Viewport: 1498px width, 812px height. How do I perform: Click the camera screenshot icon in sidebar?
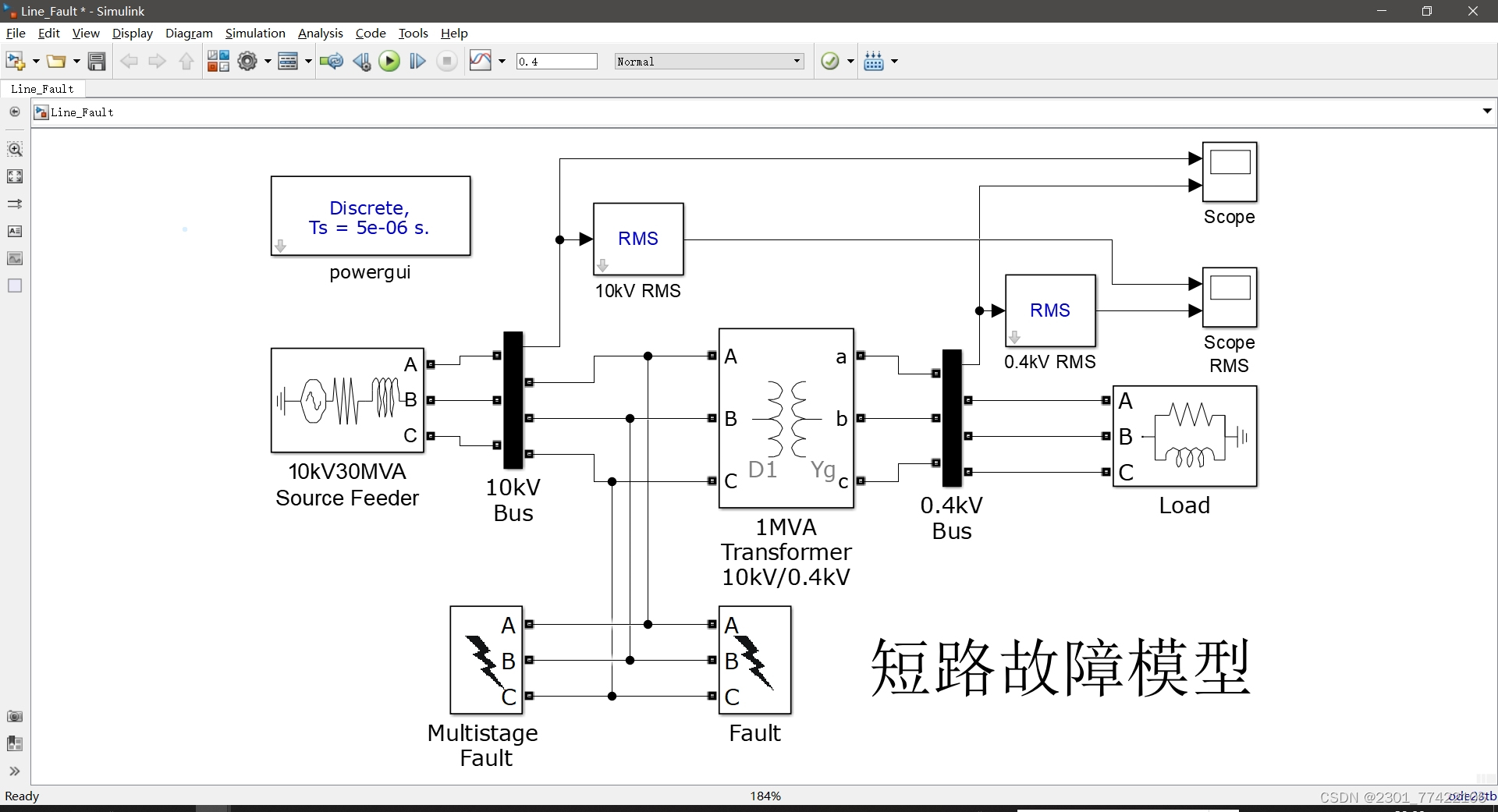[15, 717]
